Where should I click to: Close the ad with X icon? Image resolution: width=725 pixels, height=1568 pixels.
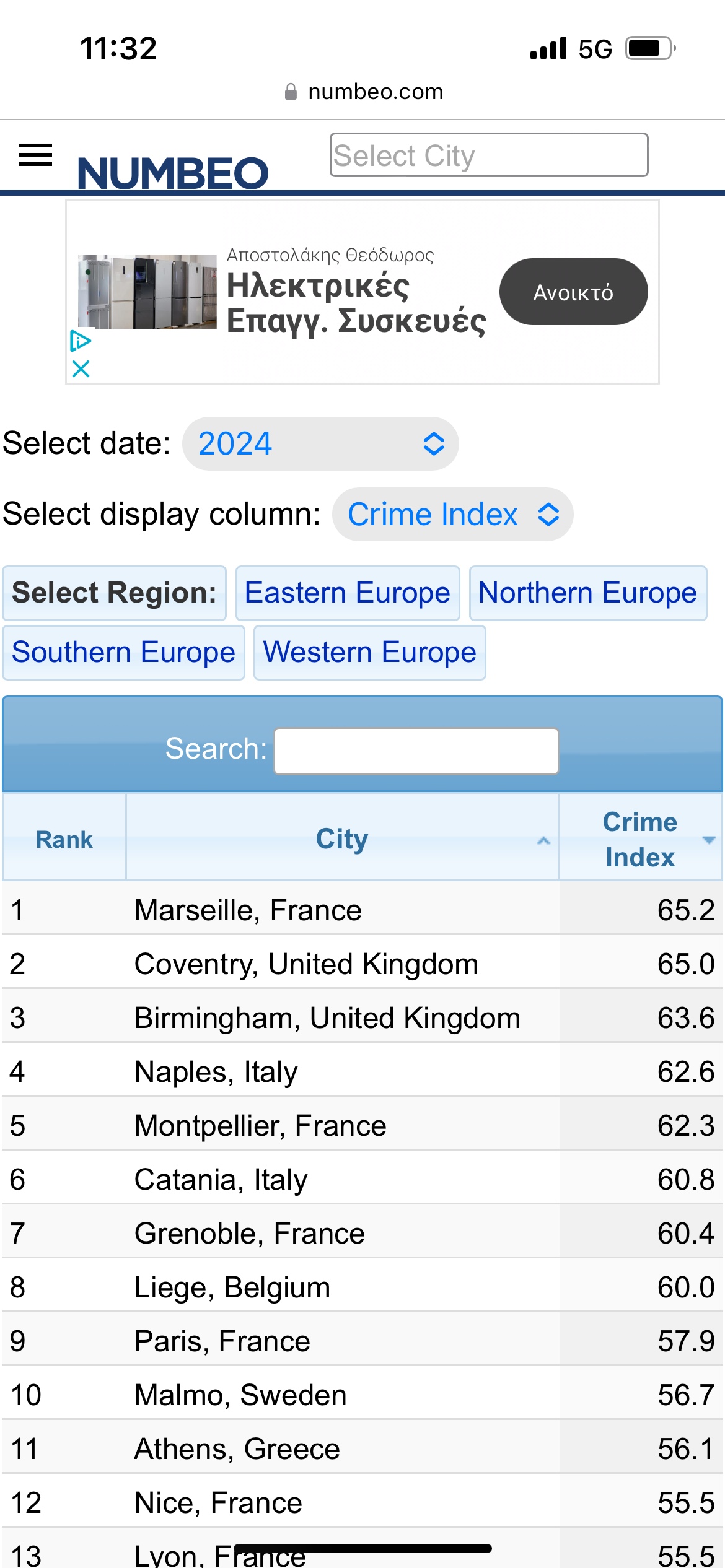(81, 369)
